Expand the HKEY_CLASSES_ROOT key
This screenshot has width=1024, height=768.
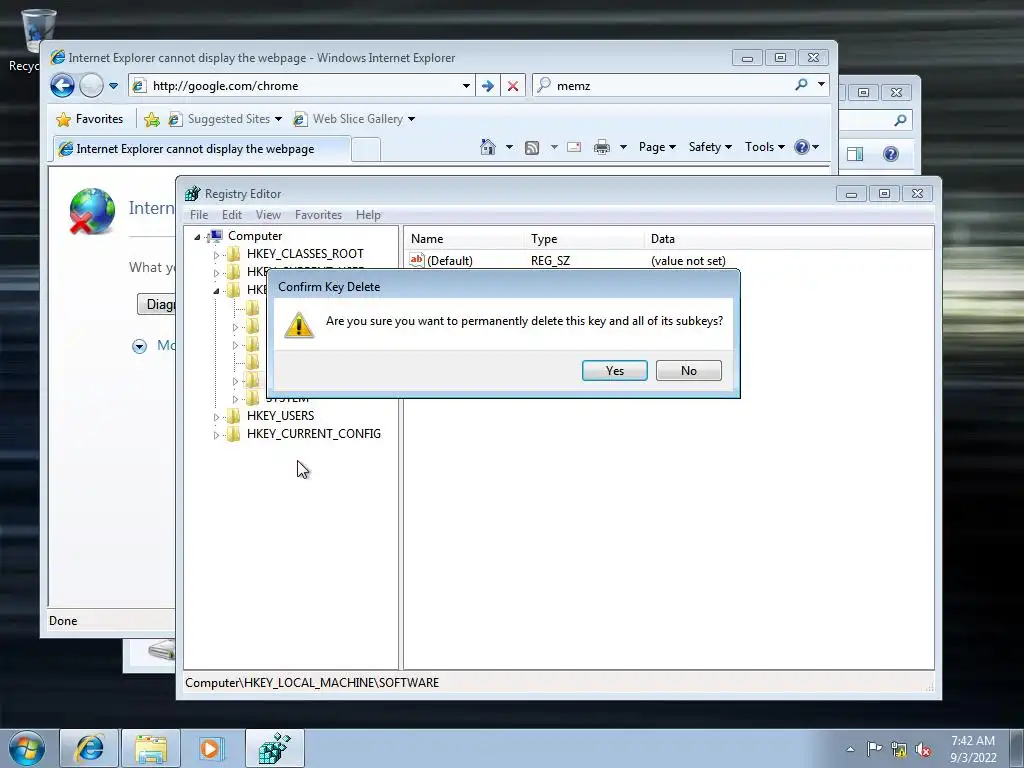point(216,255)
